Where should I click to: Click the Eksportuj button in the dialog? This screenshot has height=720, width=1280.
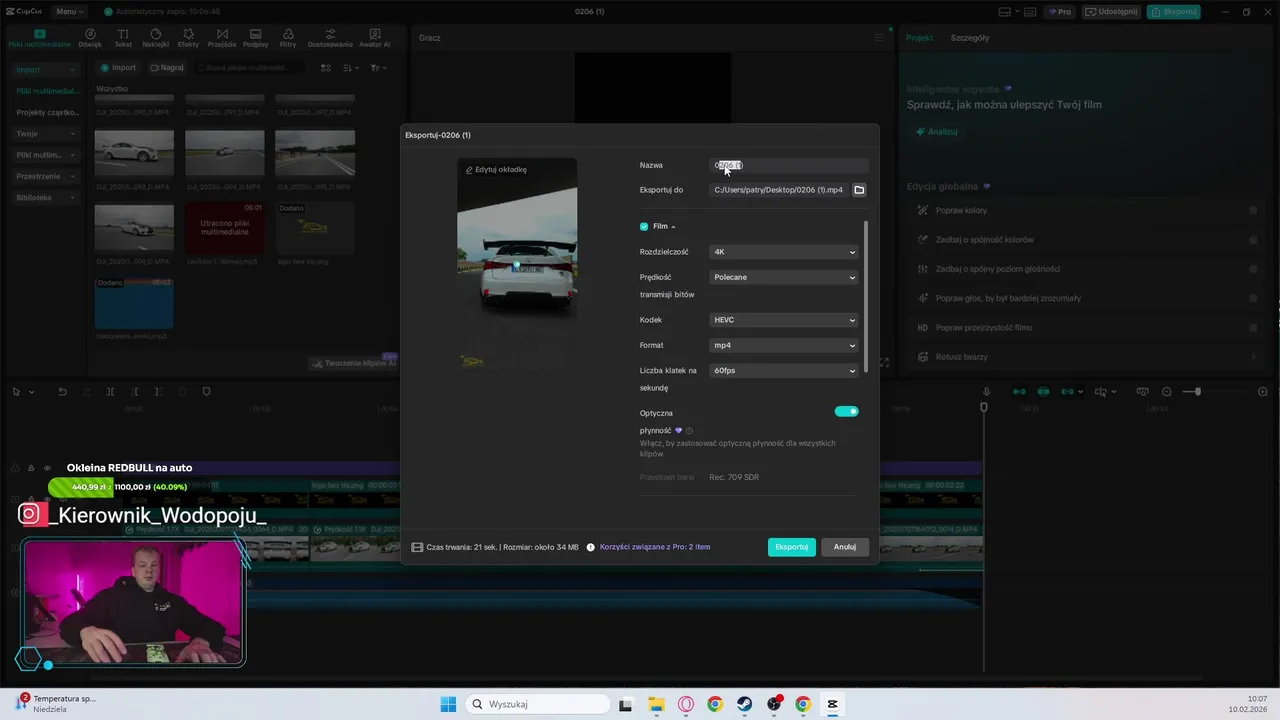[792, 547]
